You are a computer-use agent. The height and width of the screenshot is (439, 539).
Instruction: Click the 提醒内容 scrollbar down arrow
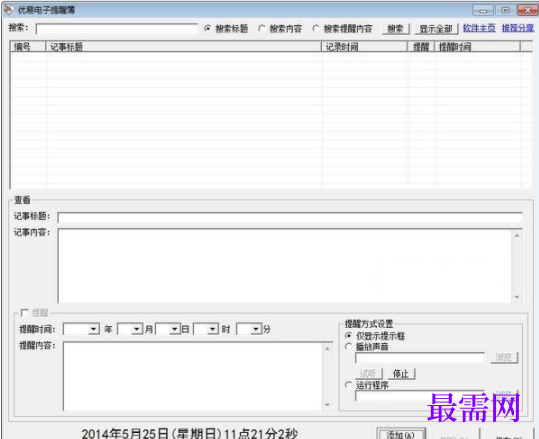tap(327, 405)
